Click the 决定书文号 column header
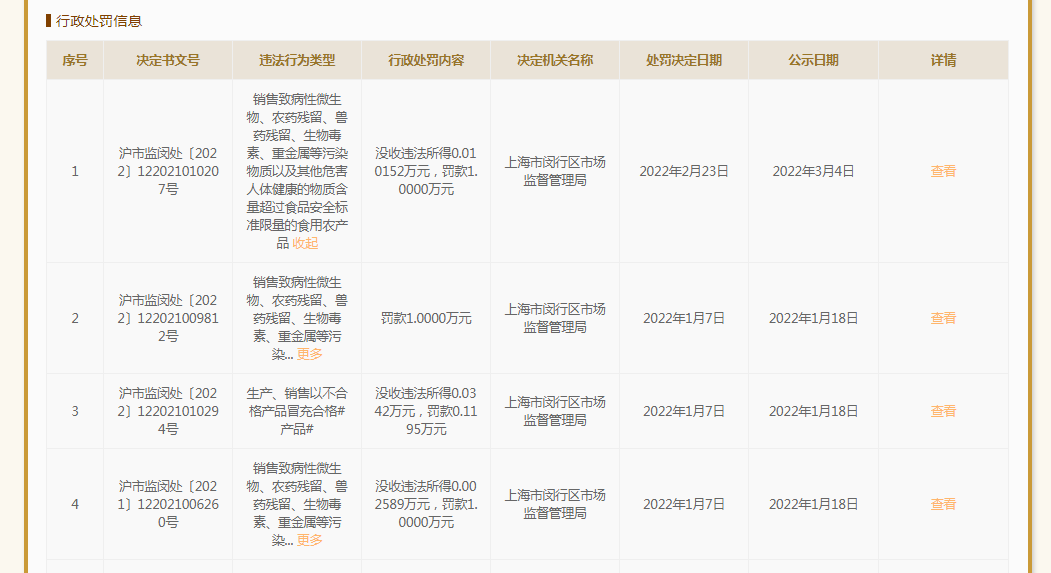Viewport: 1051px width, 573px height. (x=168, y=60)
